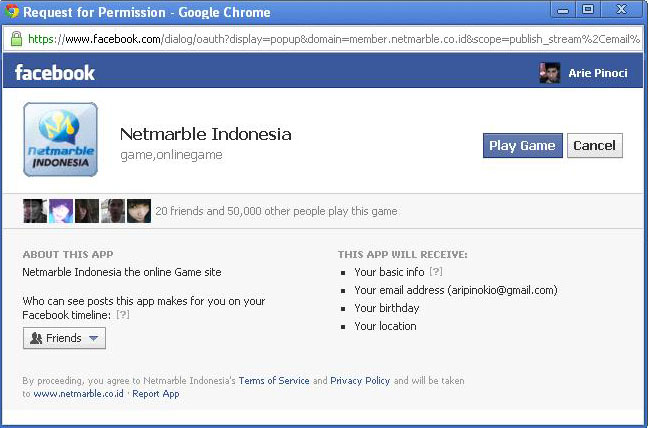Visit www.netmarble.co.id link
648x428 pixels.
79,394
